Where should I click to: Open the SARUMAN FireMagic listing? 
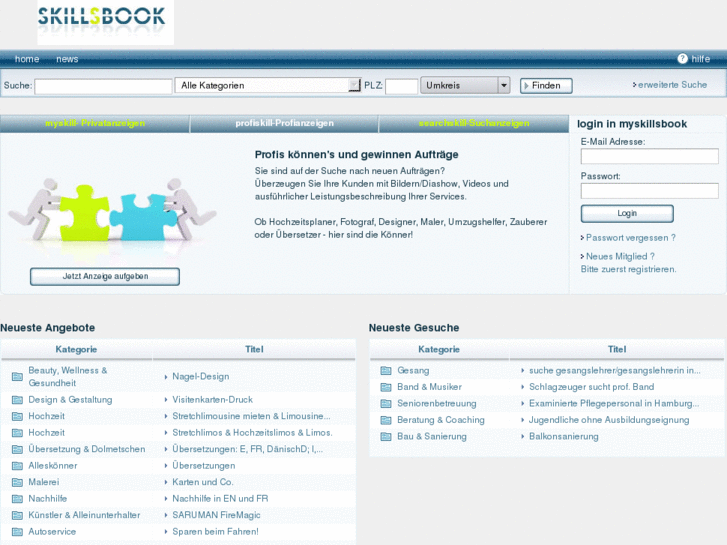[216, 515]
